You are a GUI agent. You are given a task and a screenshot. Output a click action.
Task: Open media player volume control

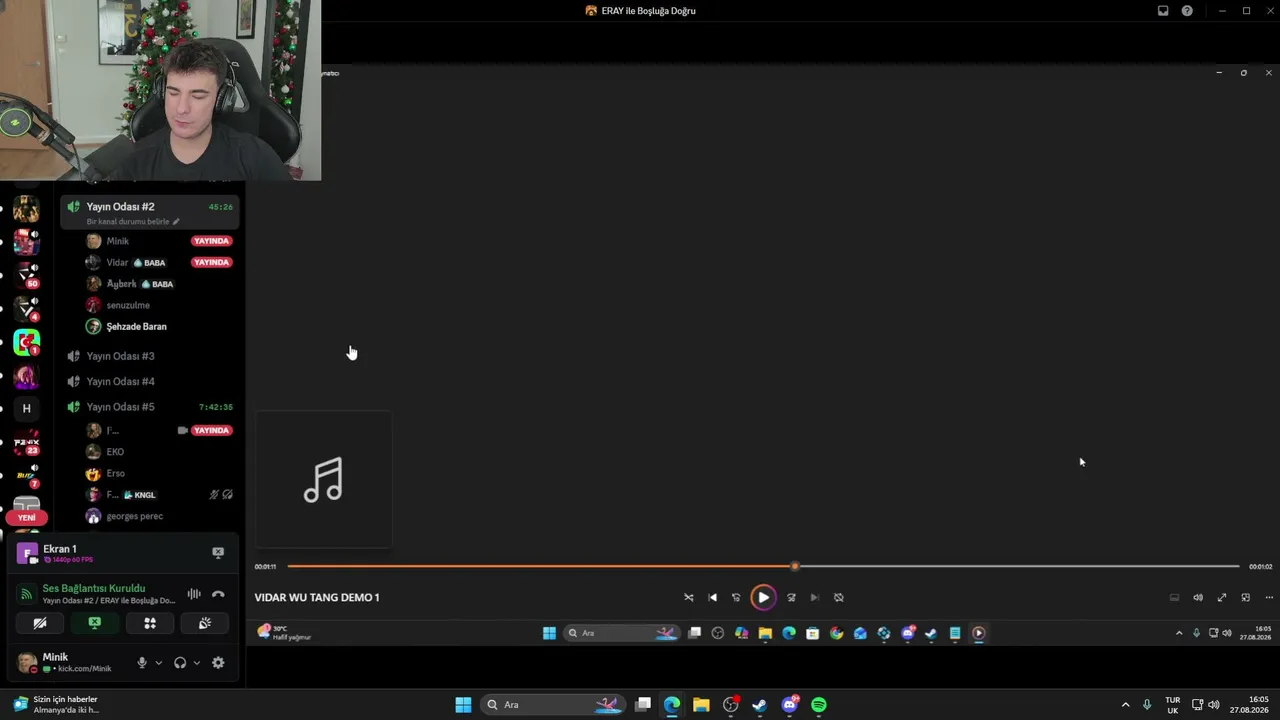coord(1198,597)
